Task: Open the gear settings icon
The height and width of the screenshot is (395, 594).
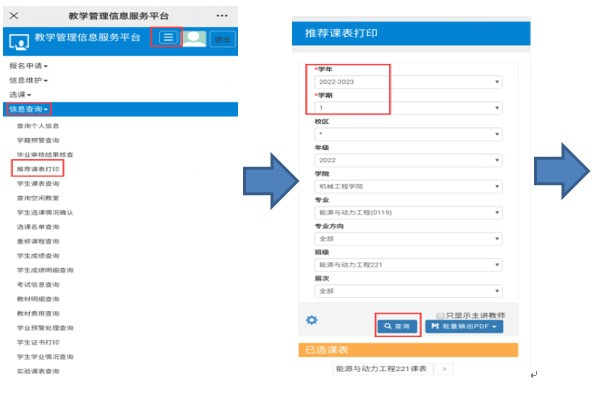Action: (x=311, y=320)
